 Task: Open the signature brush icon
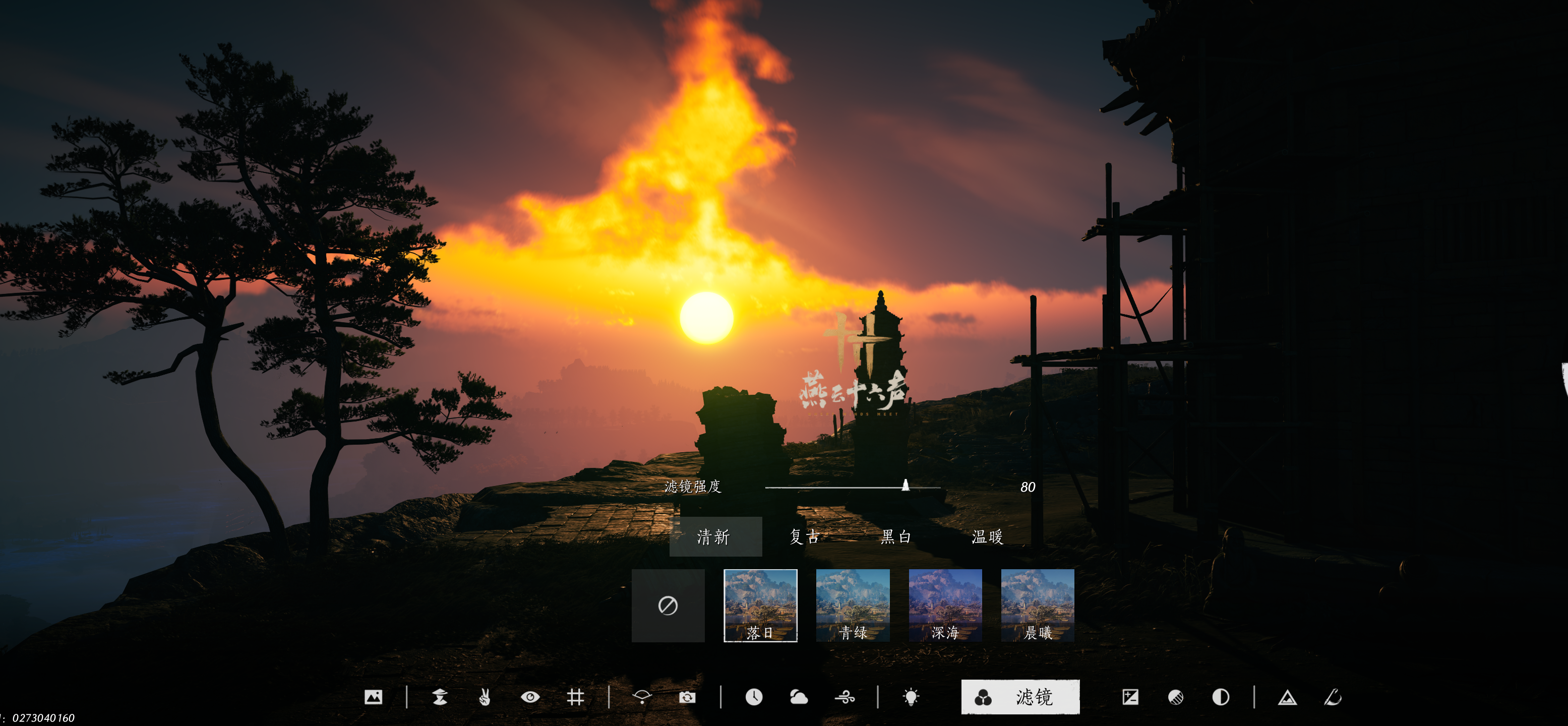coord(1333,697)
